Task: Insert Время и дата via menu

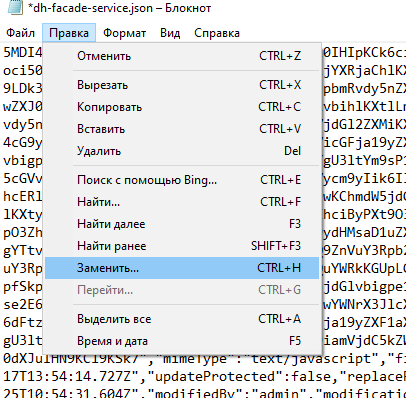Action: tap(182, 341)
